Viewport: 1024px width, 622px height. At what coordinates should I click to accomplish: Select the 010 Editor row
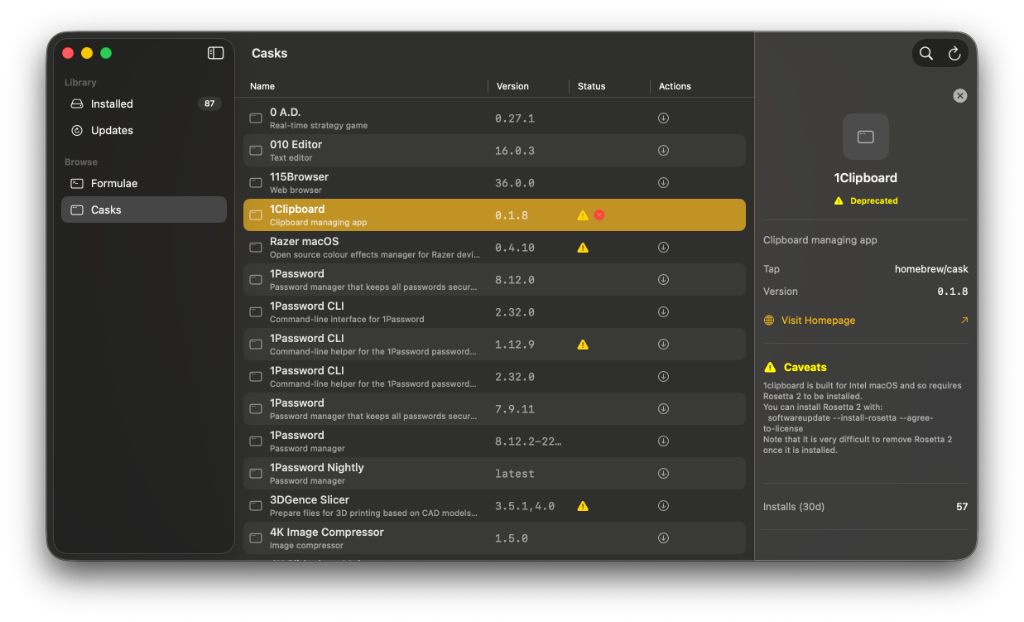coord(494,150)
